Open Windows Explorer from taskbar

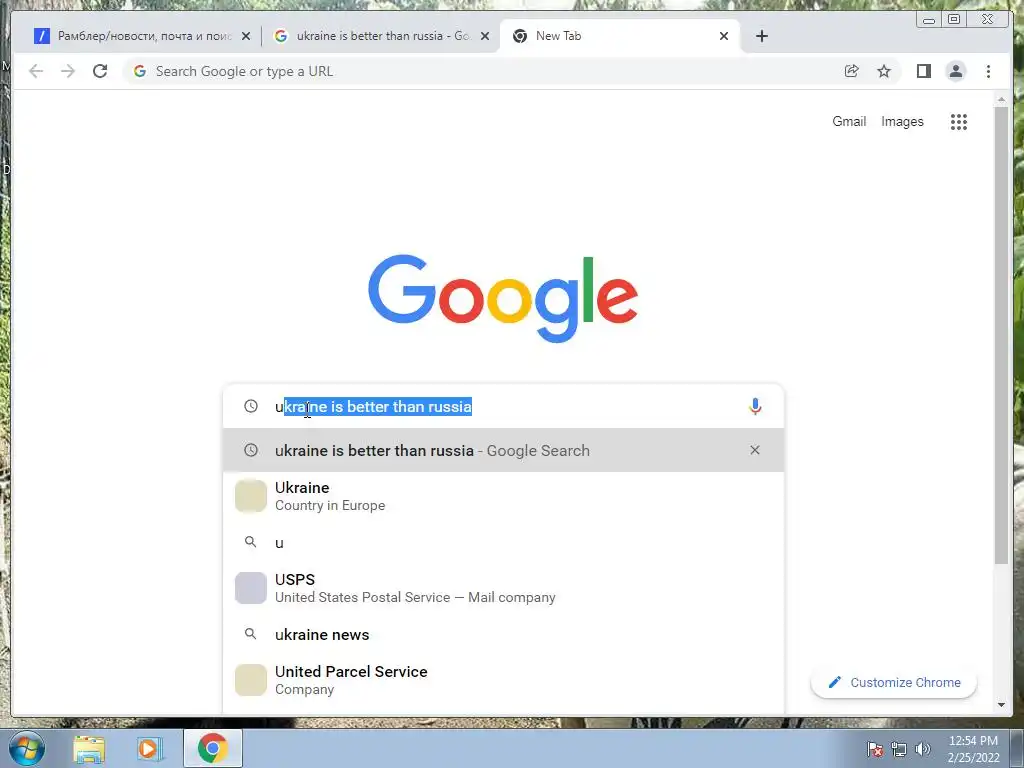pos(89,749)
